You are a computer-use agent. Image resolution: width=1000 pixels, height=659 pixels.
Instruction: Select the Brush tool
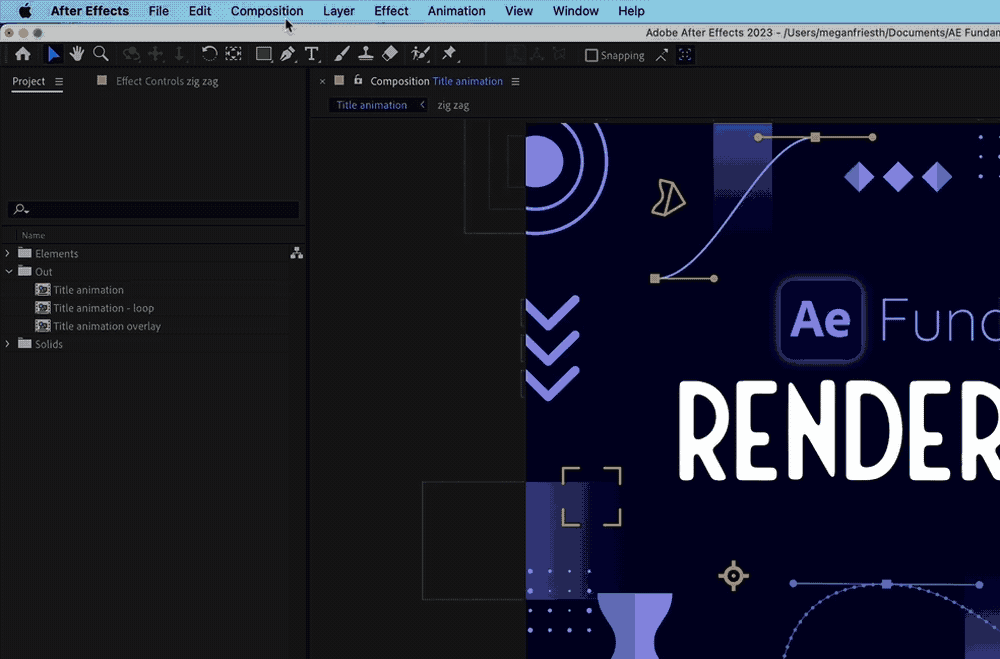coord(342,54)
